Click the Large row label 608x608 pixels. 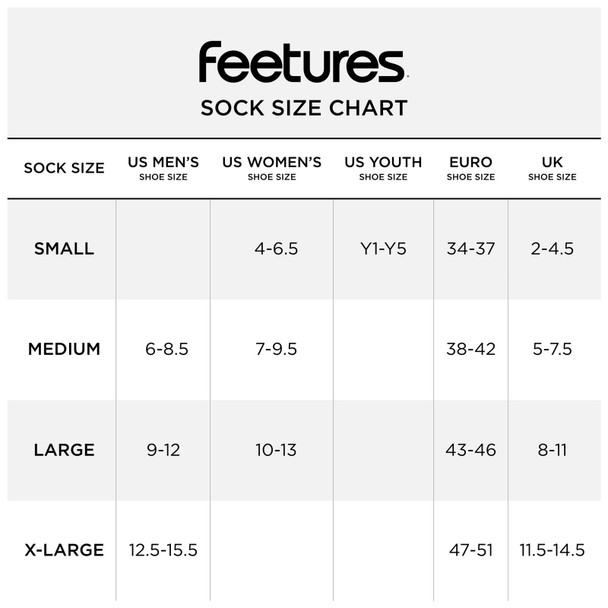pos(64,450)
